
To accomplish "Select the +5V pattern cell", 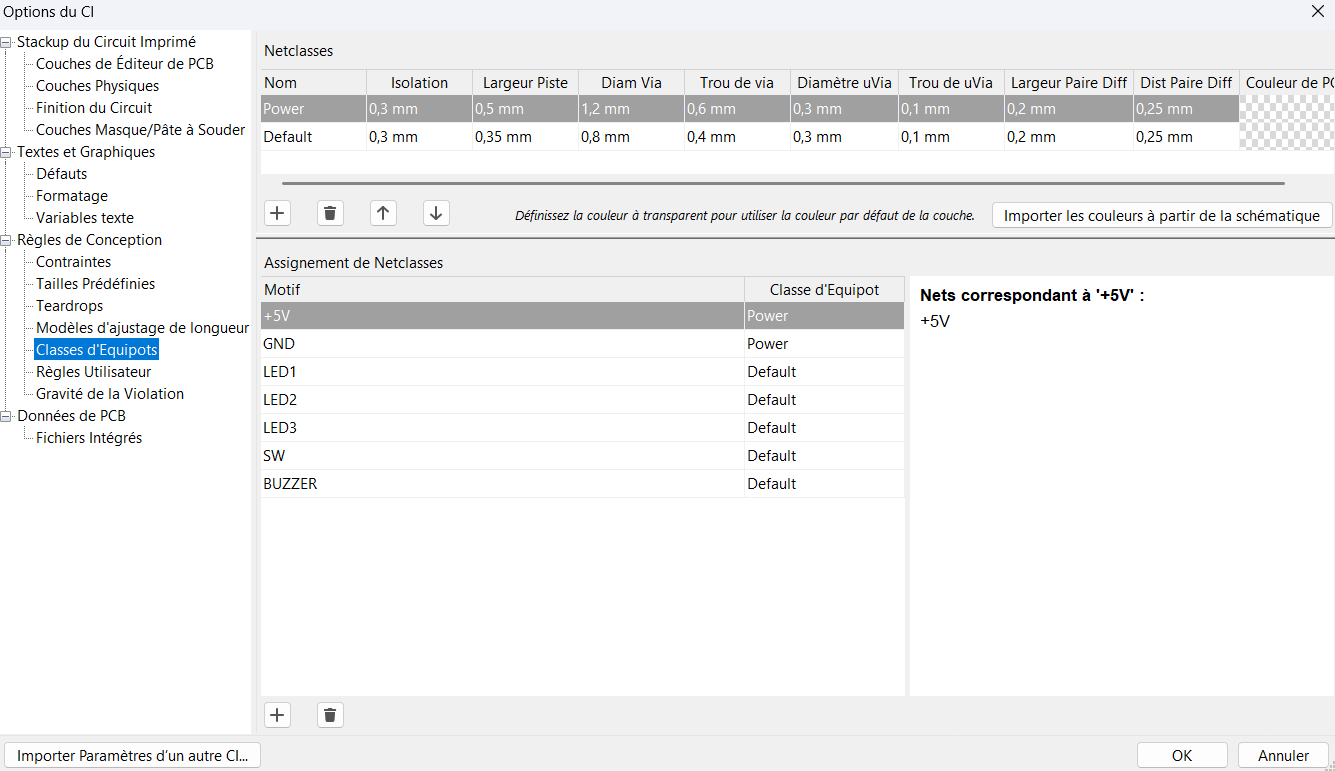I will 502,316.
